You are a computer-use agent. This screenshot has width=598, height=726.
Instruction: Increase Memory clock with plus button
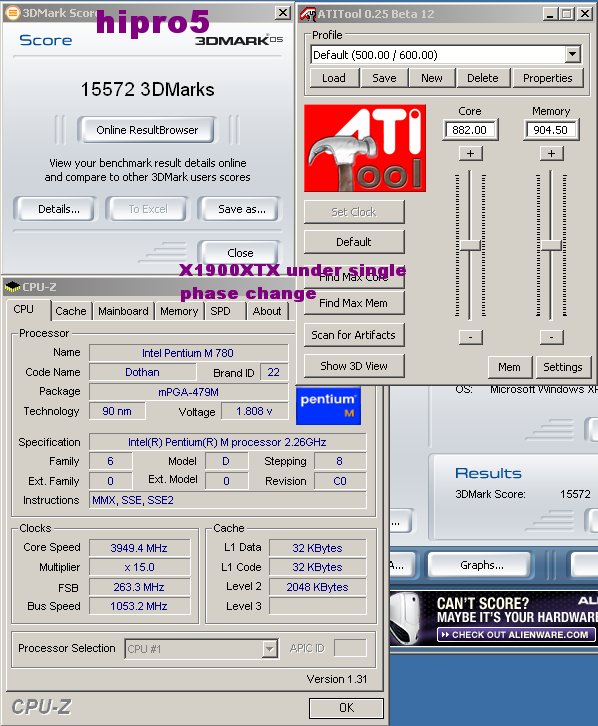(551, 153)
